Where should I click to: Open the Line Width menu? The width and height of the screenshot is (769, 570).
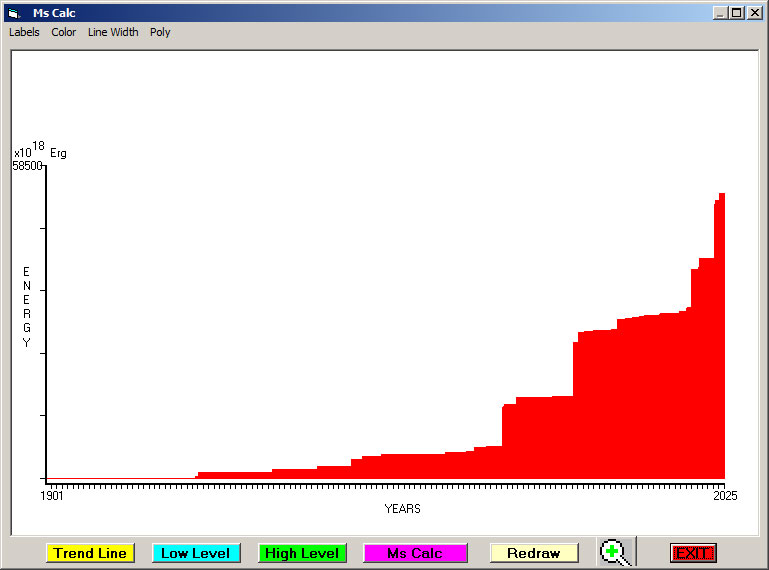tap(113, 32)
